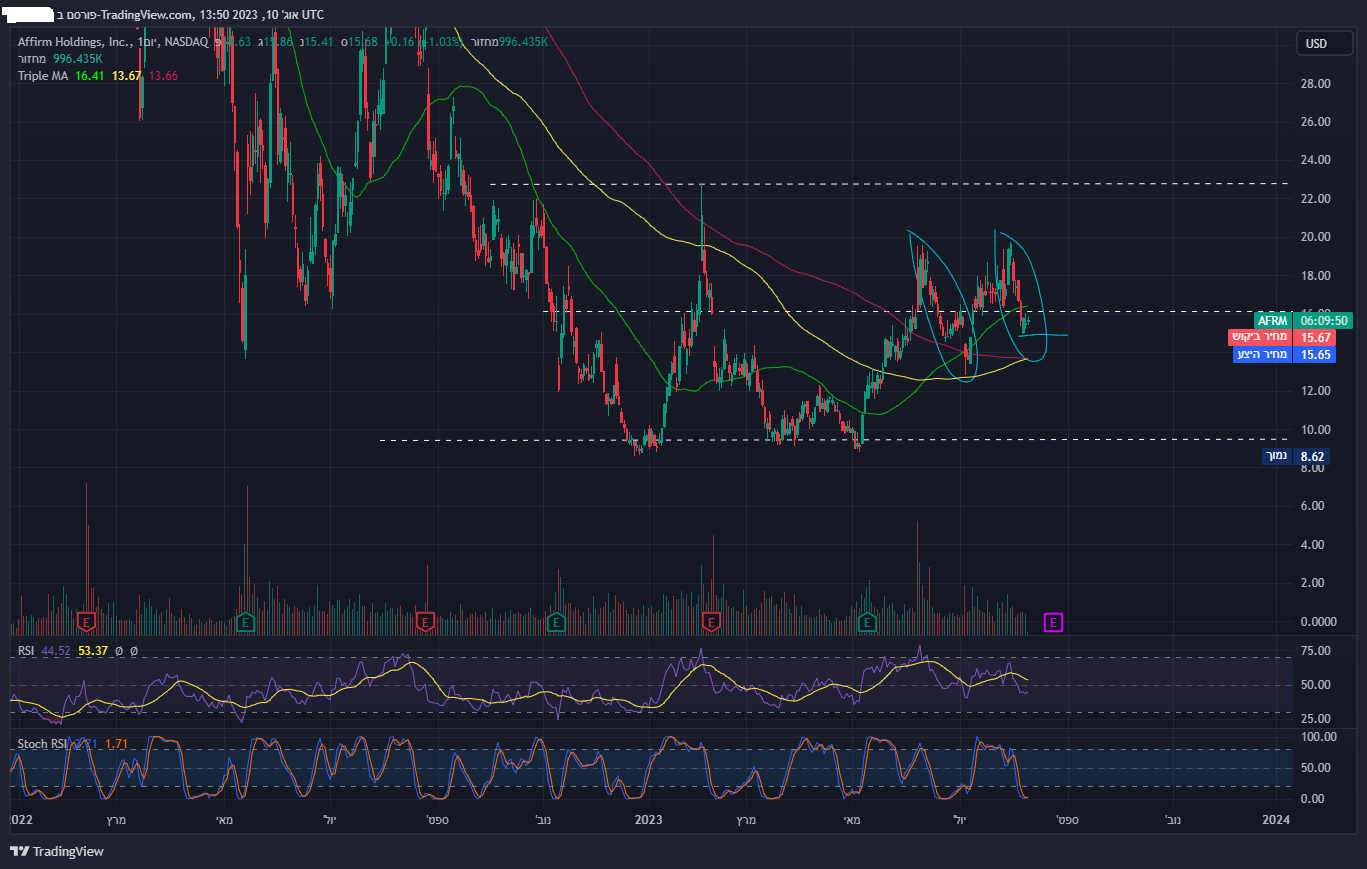
Task: Click the yellow 53.37 RSI value
Action: coord(92,651)
